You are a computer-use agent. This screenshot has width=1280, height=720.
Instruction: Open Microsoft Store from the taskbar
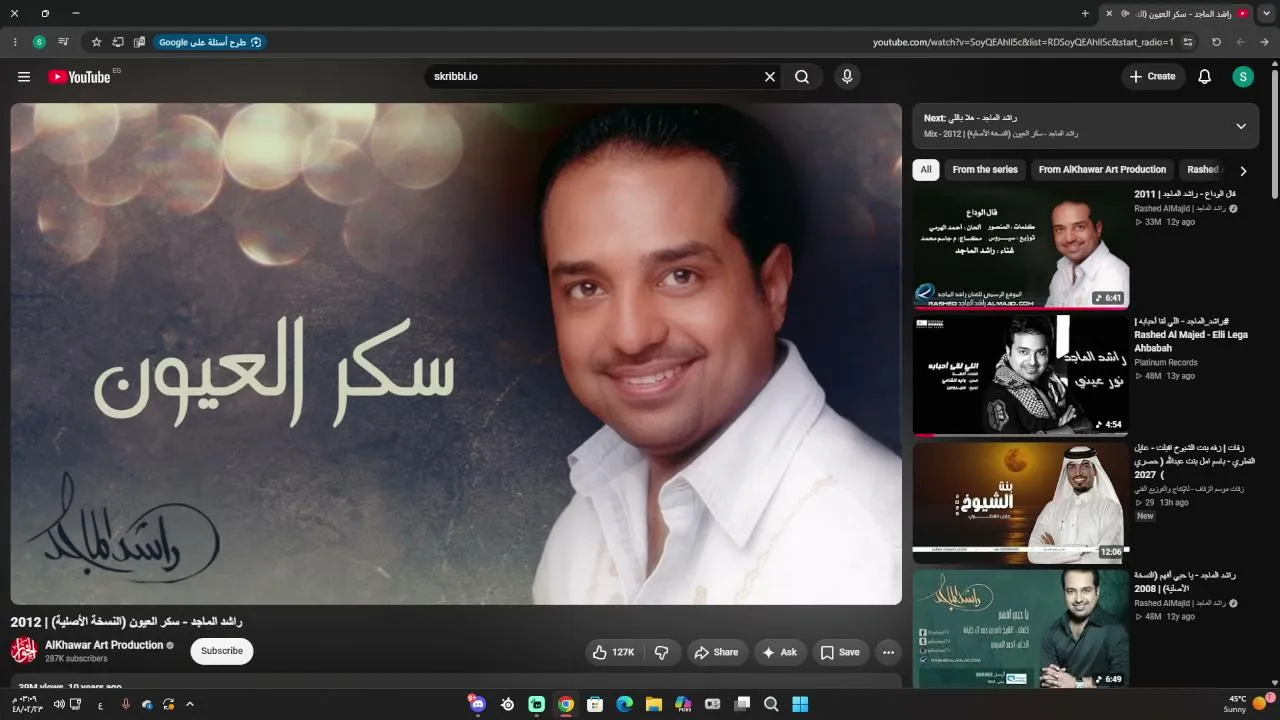[595, 704]
